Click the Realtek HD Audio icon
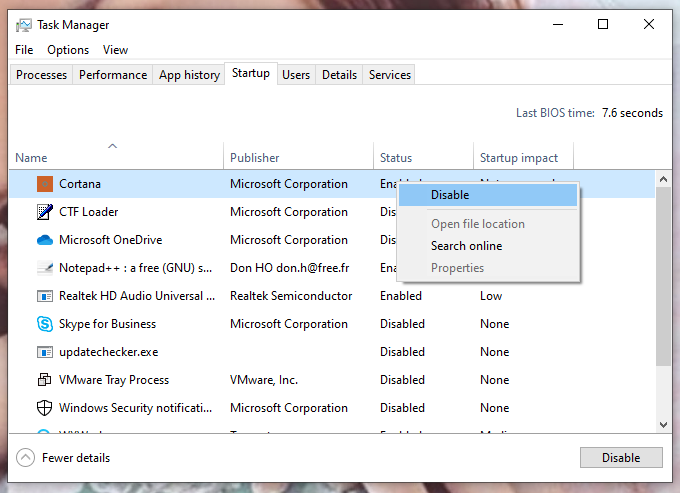Image resolution: width=680 pixels, height=493 pixels. tap(45, 296)
